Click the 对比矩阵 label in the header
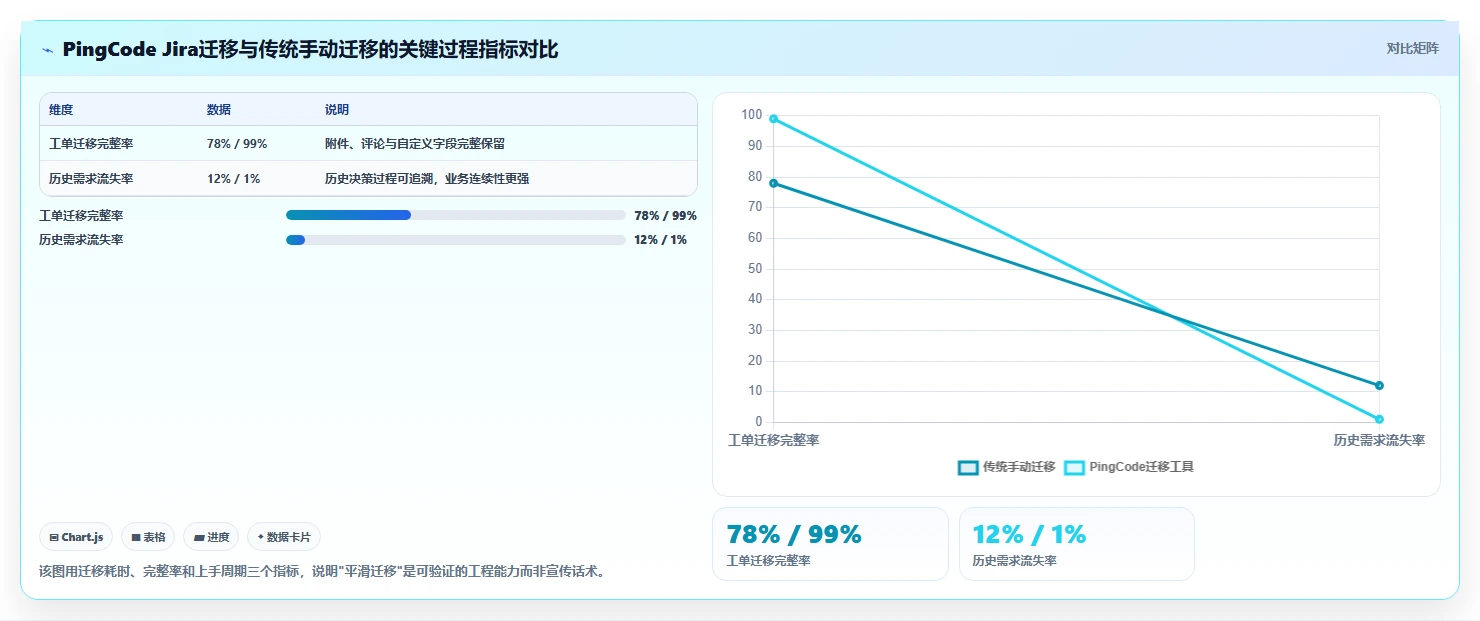The image size is (1480, 621). click(1412, 49)
